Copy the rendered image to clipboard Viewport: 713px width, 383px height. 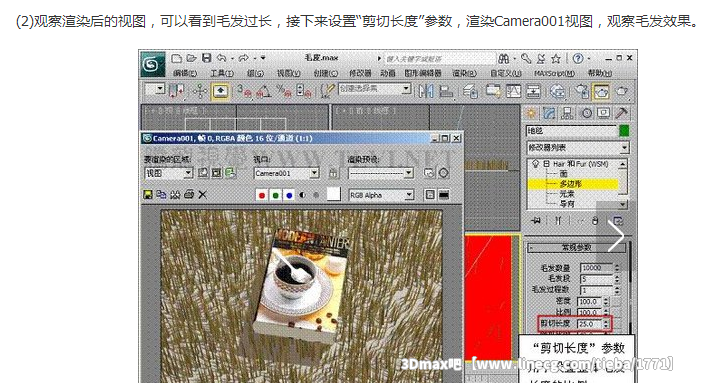click(x=161, y=195)
